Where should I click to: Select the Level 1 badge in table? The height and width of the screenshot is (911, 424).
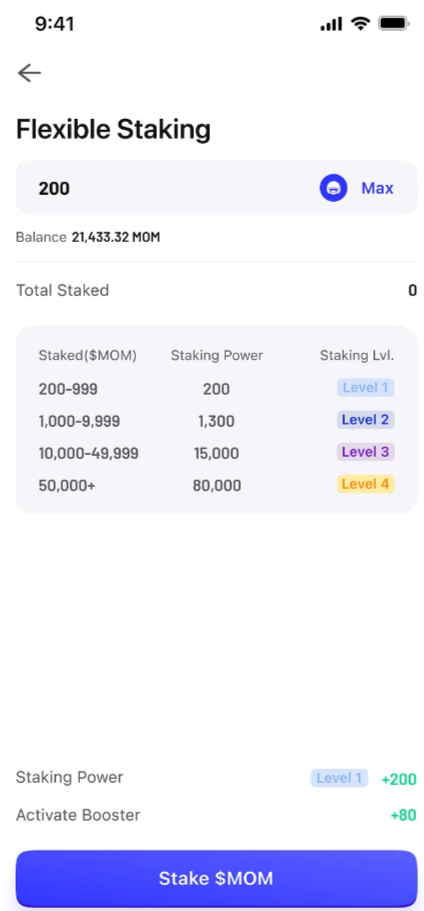(x=365, y=388)
